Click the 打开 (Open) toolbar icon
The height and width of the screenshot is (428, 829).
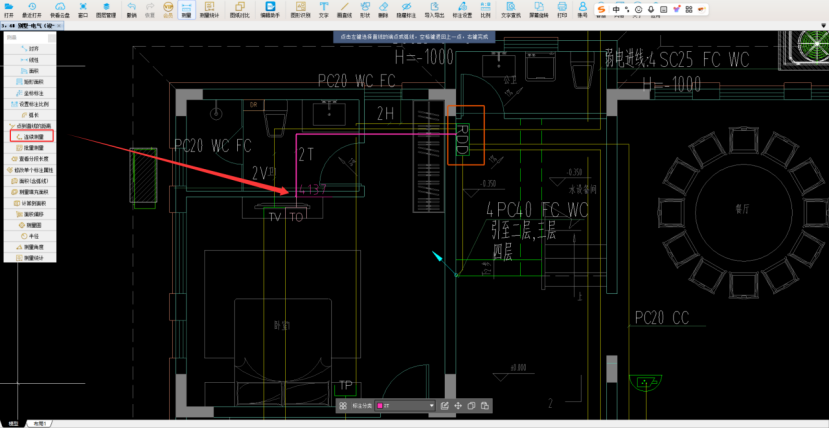9,10
